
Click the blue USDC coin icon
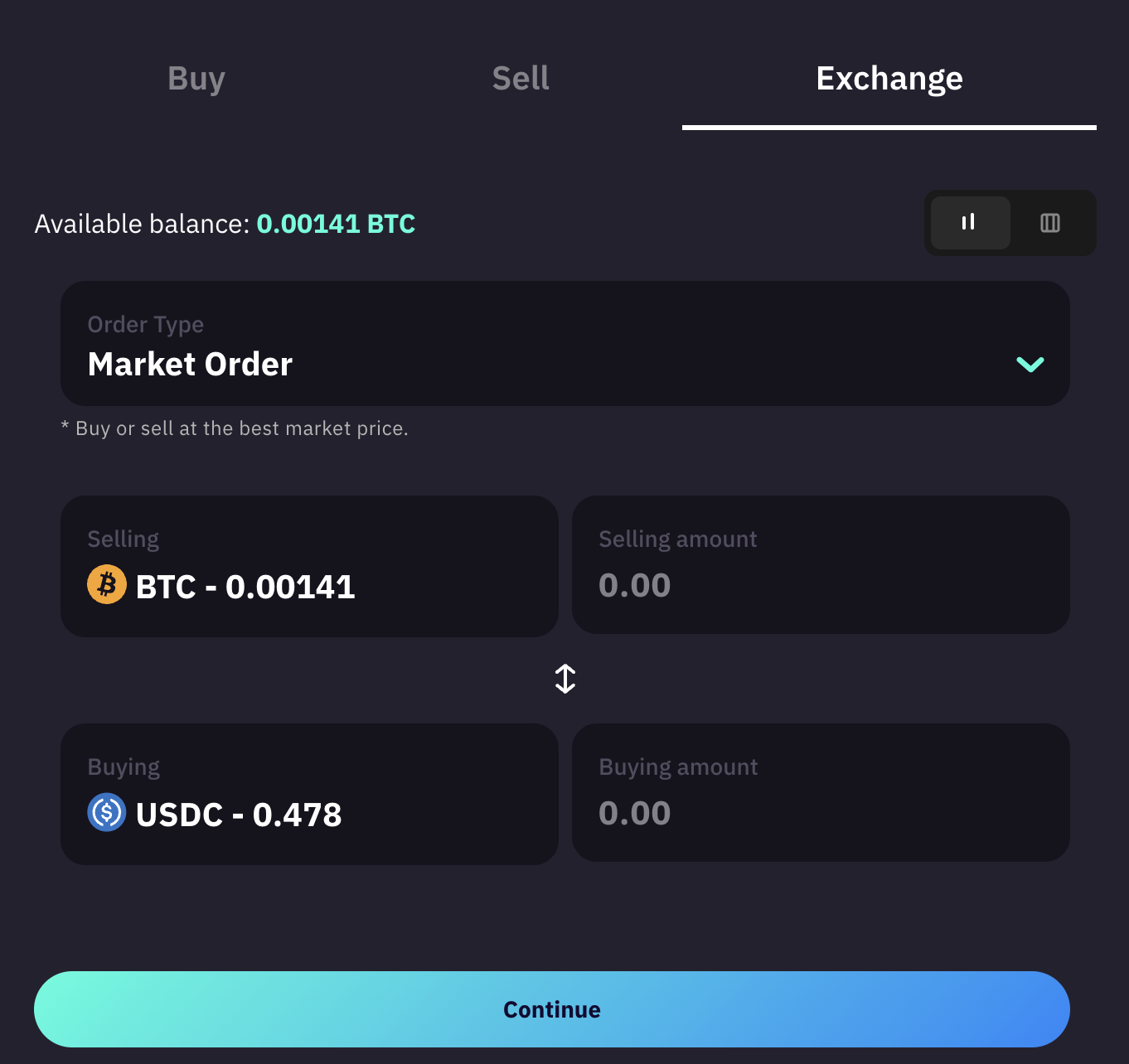tap(107, 813)
